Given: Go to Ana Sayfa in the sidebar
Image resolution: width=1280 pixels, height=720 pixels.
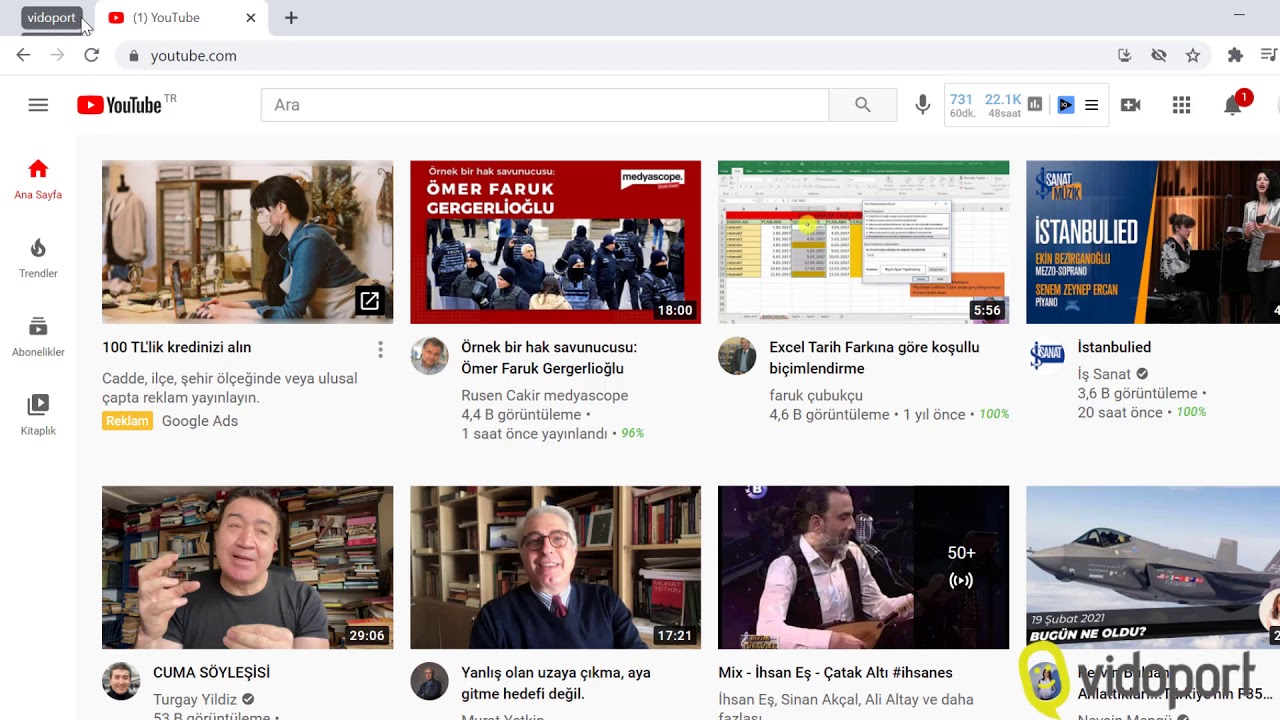Looking at the screenshot, I should [38, 179].
